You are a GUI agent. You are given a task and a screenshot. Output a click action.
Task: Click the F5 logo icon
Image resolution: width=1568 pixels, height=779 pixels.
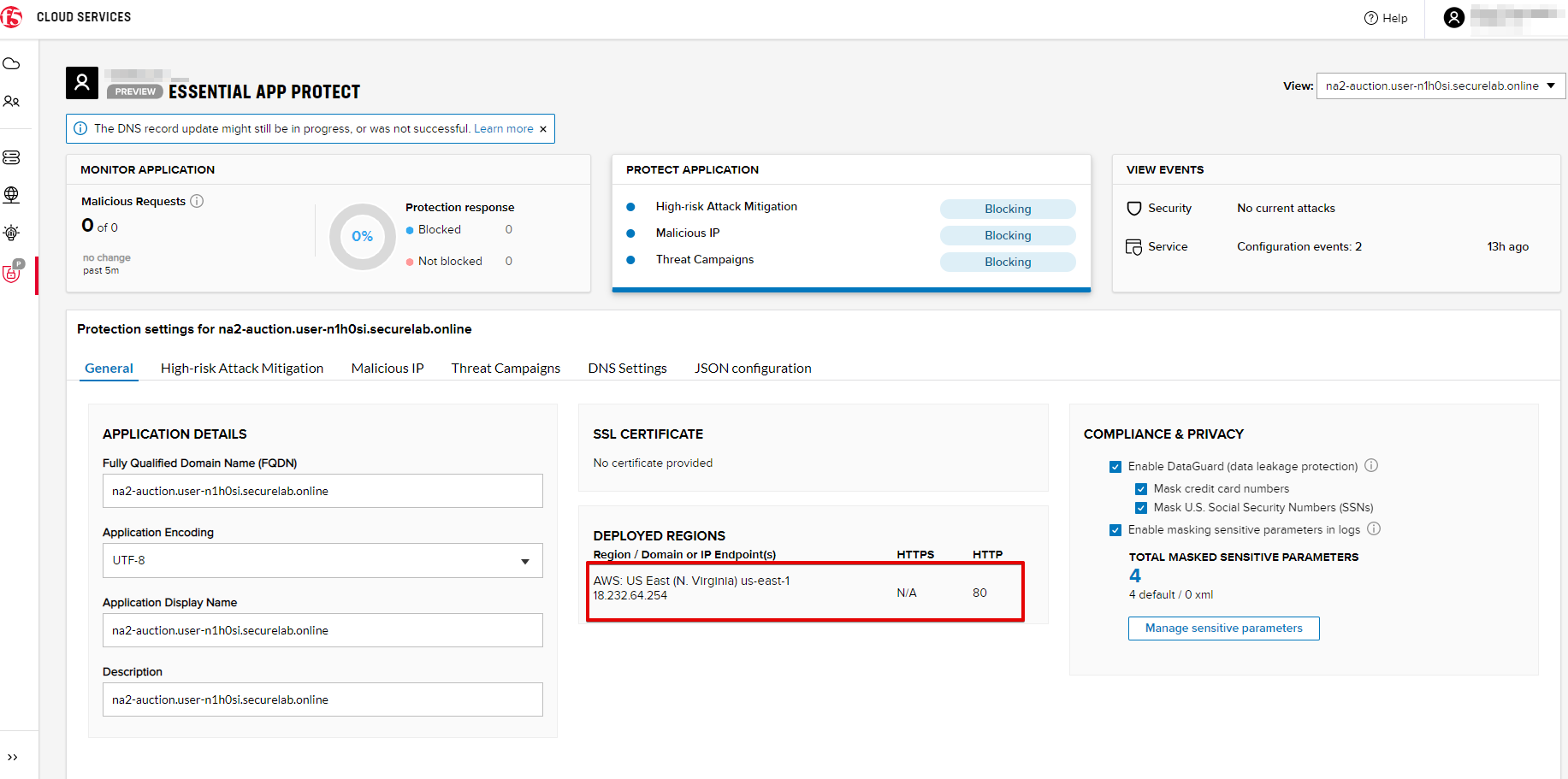[11, 17]
